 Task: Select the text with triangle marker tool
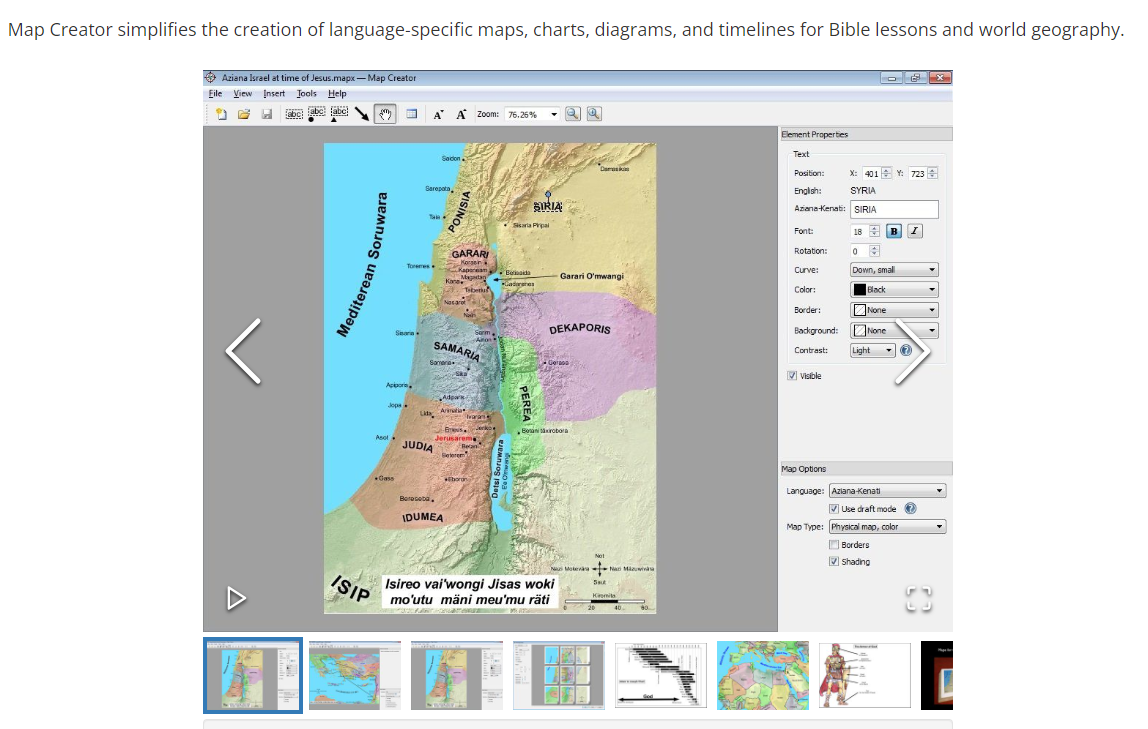coord(337,113)
